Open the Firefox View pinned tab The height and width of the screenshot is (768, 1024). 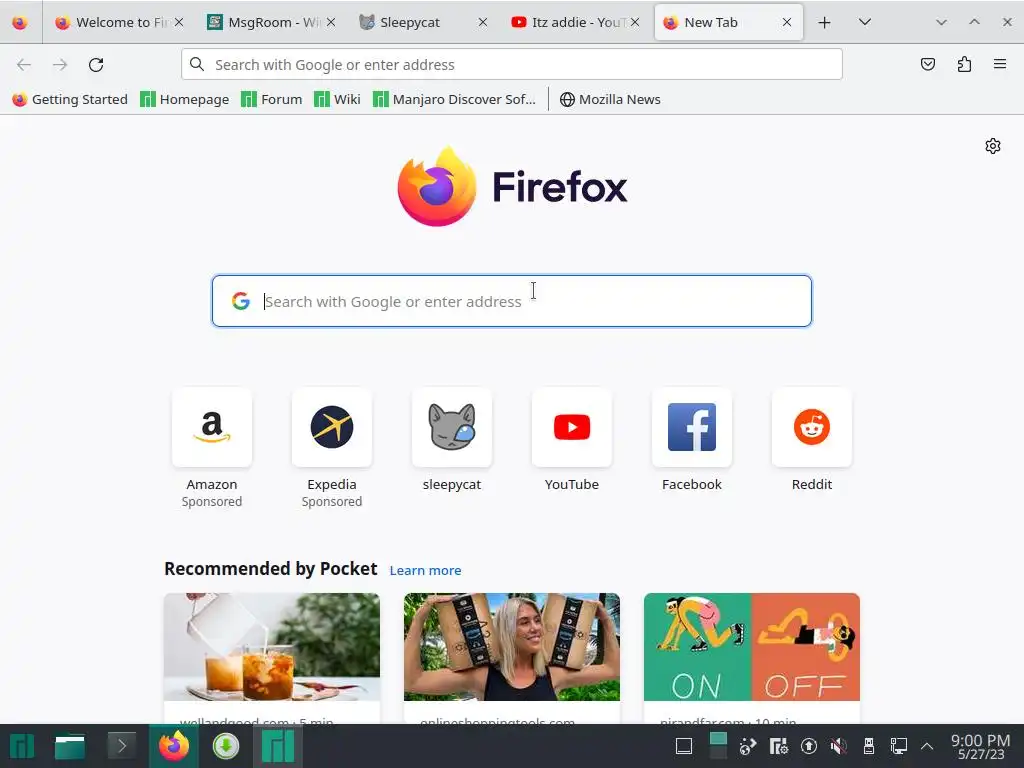tap(20, 22)
